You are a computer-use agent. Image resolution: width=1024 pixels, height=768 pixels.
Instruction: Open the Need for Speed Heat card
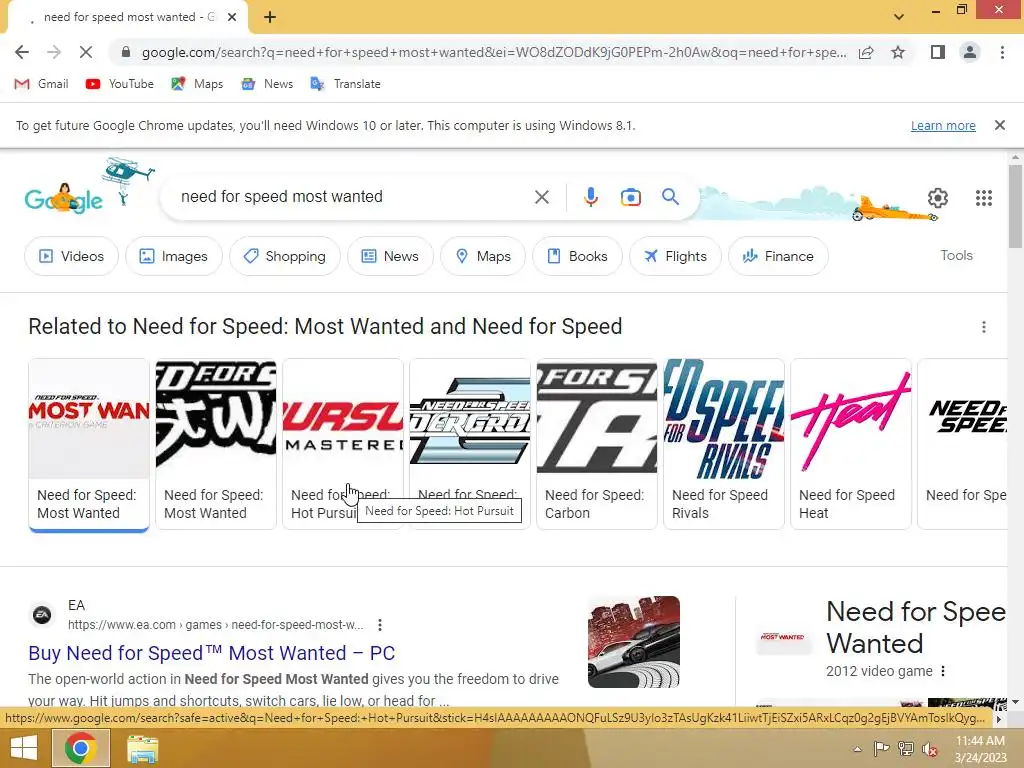(851, 444)
